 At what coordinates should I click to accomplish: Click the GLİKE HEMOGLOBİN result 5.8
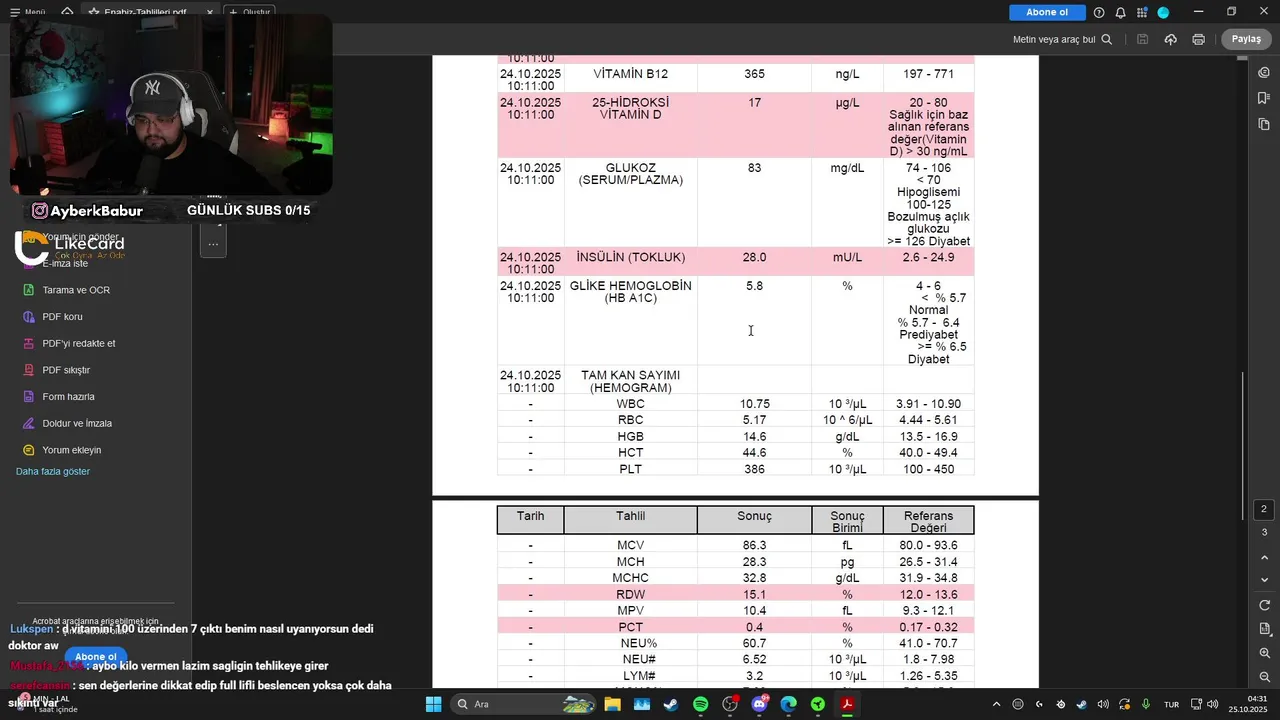[x=754, y=286]
